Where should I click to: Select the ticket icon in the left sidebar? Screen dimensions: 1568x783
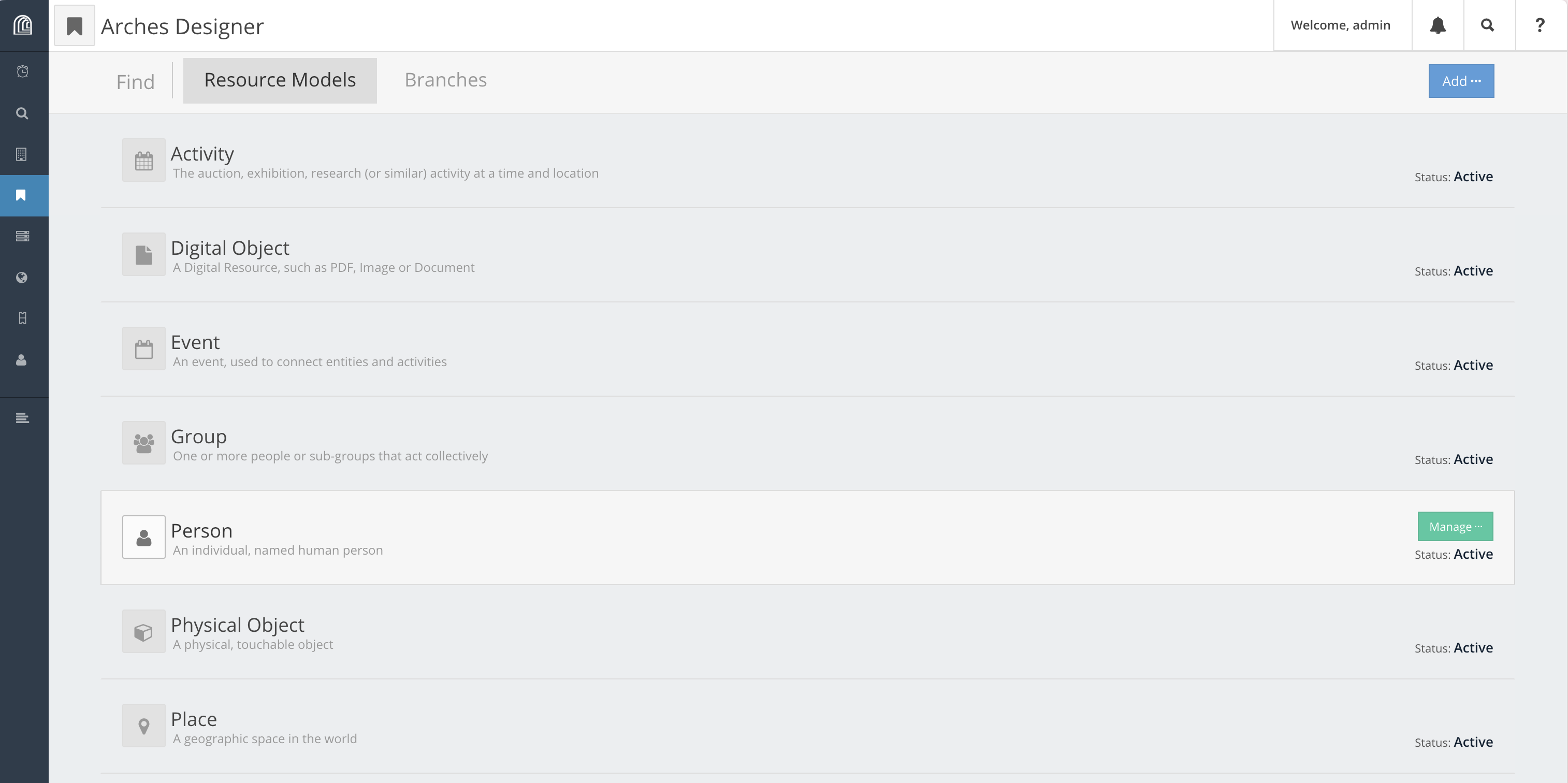[22, 318]
